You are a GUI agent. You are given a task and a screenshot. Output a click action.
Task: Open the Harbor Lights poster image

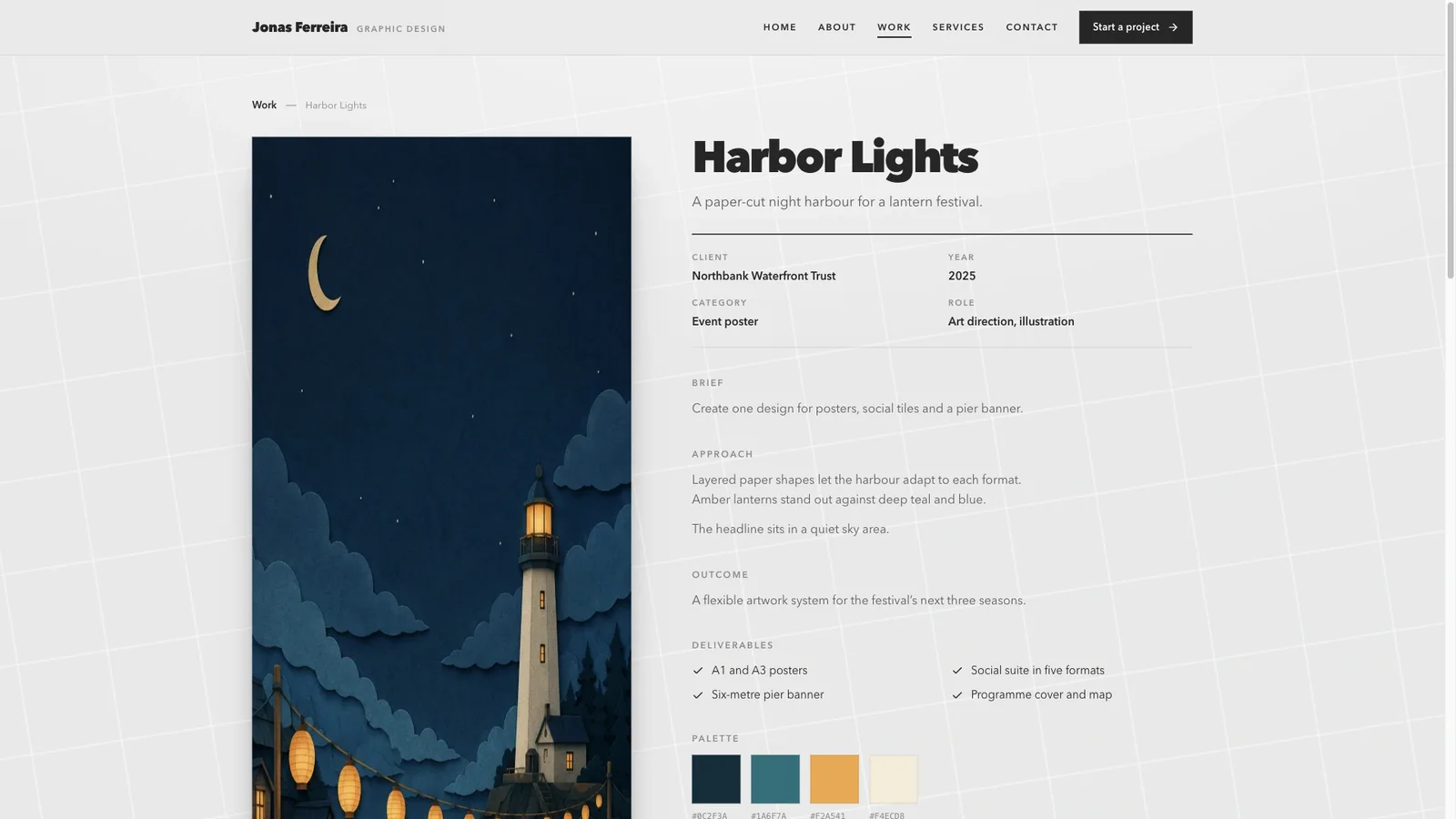tap(441, 478)
